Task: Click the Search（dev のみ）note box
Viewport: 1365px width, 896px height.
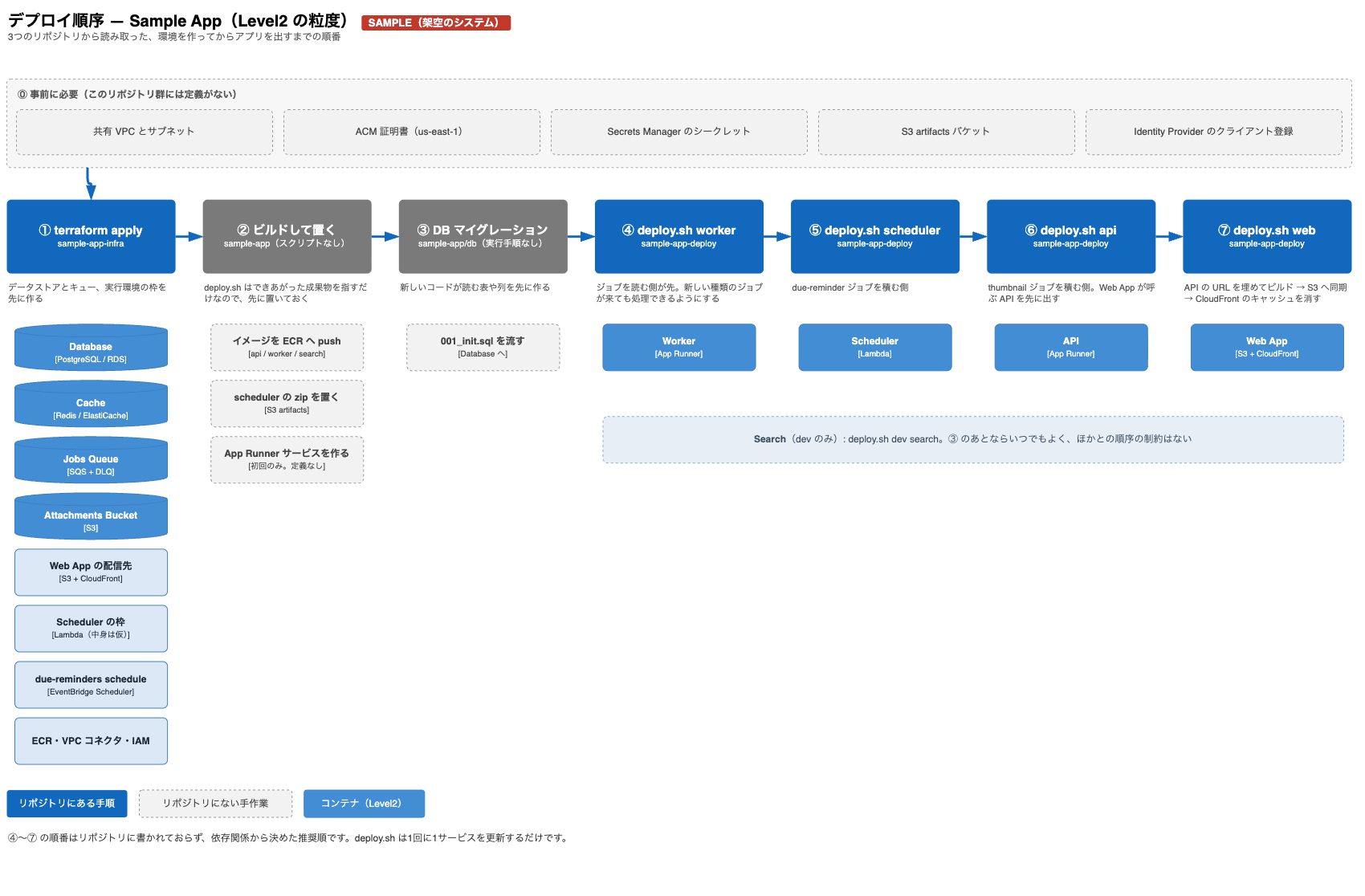Action: pyautogui.click(x=973, y=440)
